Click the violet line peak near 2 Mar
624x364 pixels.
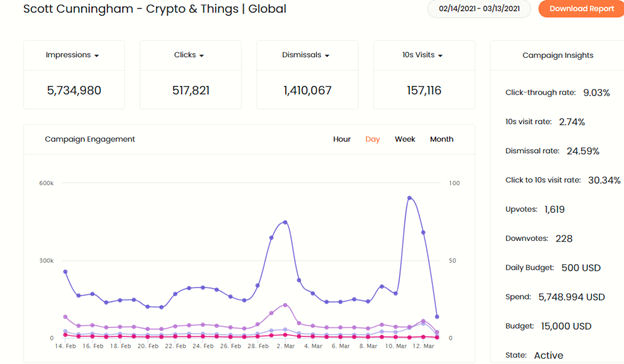(285, 305)
